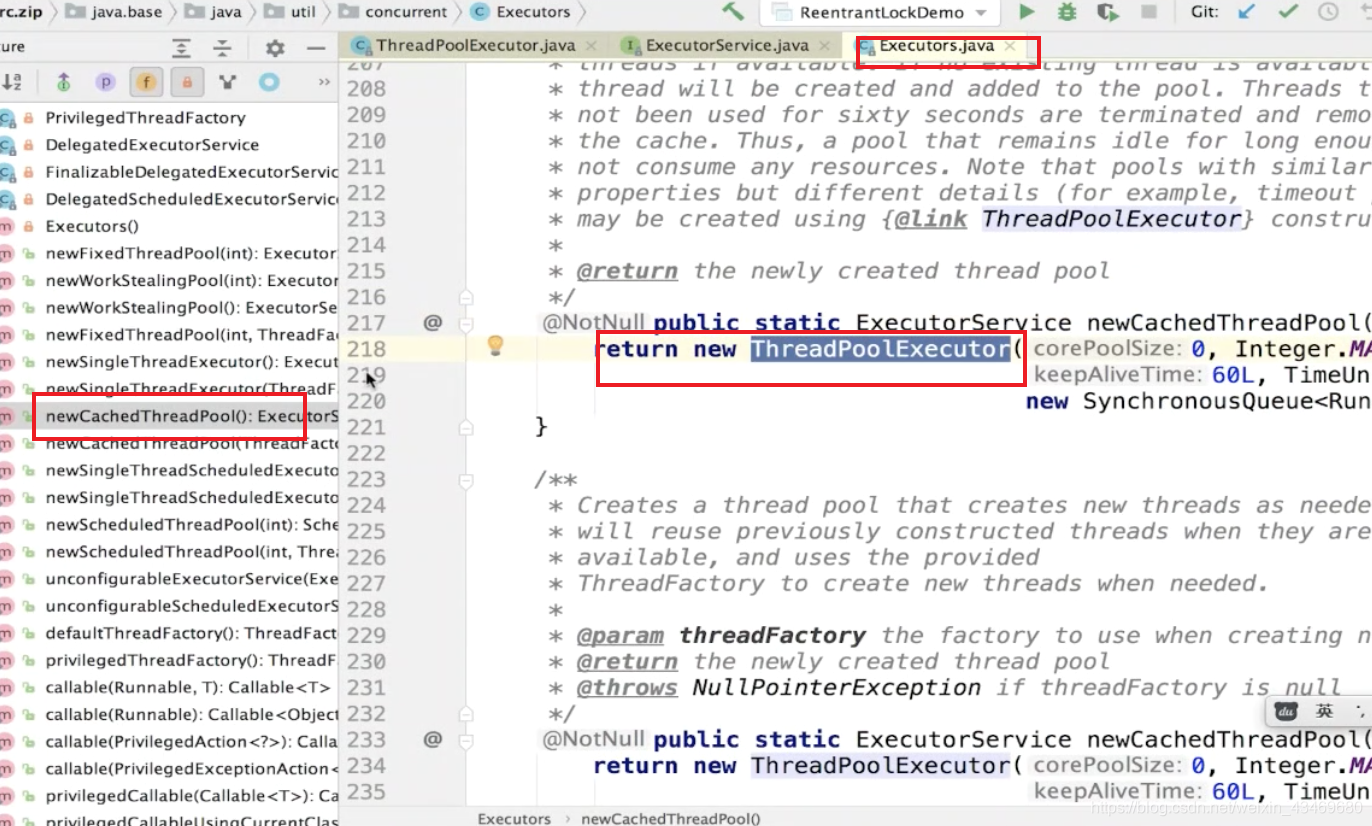Click the lightbulb intention icon on line 218
Viewport: 1372px width, 826px height.
click(495, 347)
